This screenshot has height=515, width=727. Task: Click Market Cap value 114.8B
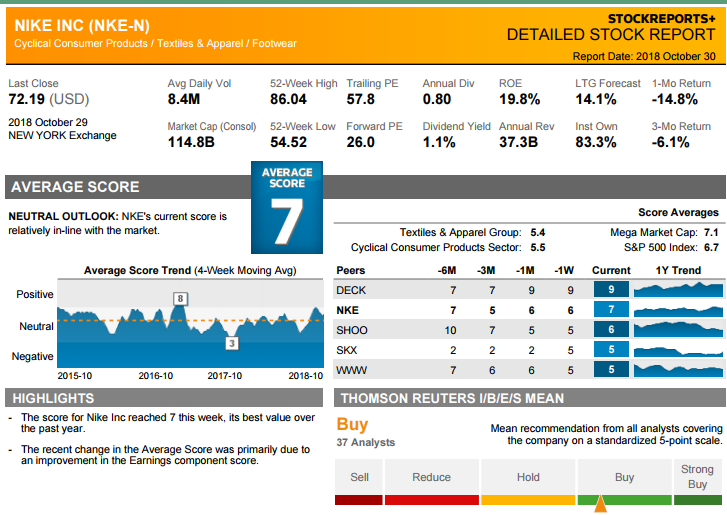(191, 142)
